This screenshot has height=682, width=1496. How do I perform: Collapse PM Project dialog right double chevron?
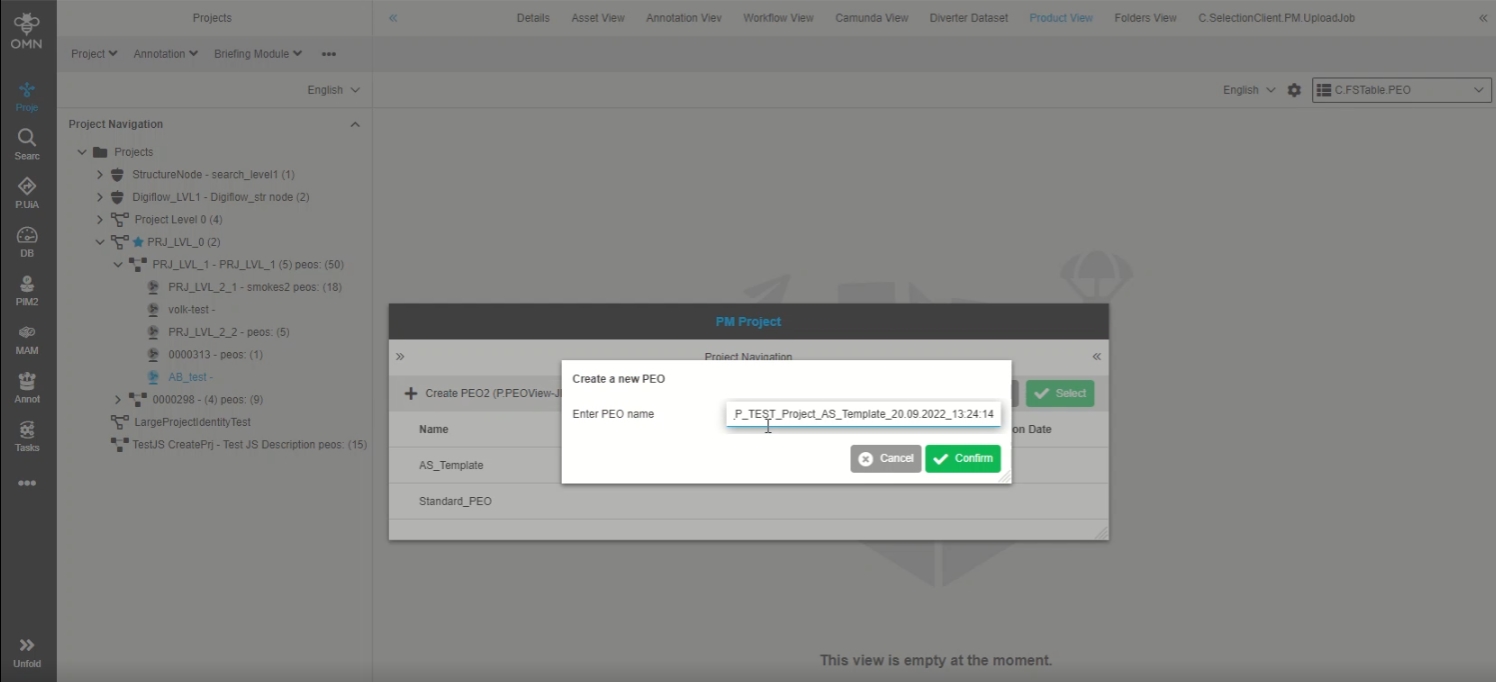[x=1097, y=356]
